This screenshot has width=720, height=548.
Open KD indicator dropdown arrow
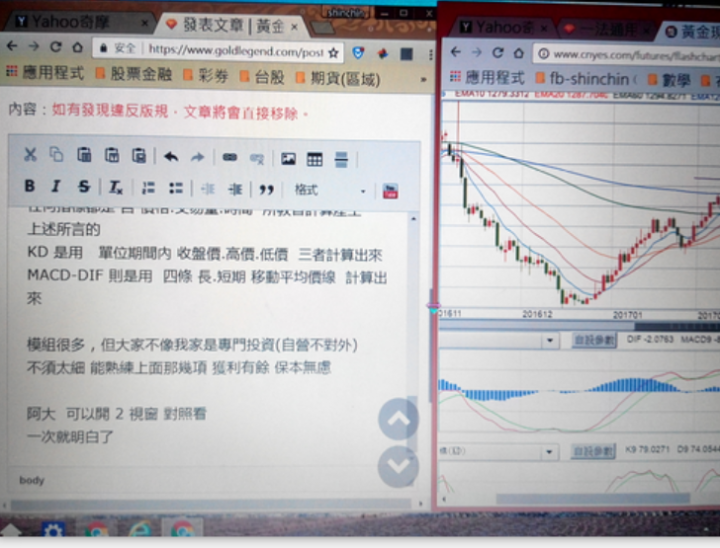(549, 452)
